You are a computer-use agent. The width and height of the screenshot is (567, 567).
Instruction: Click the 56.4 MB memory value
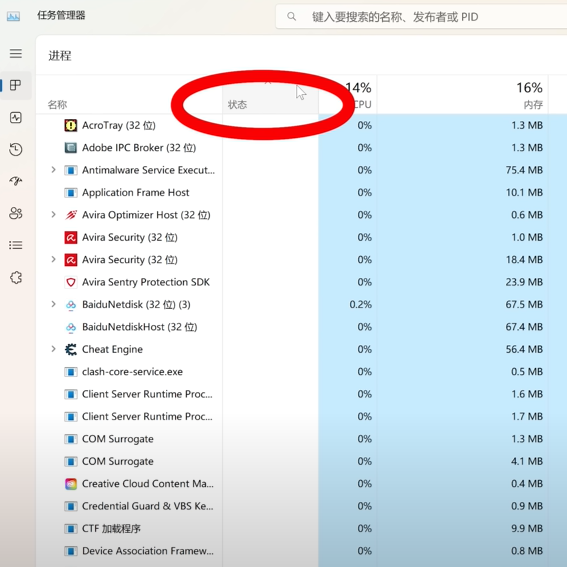(524, 350)
